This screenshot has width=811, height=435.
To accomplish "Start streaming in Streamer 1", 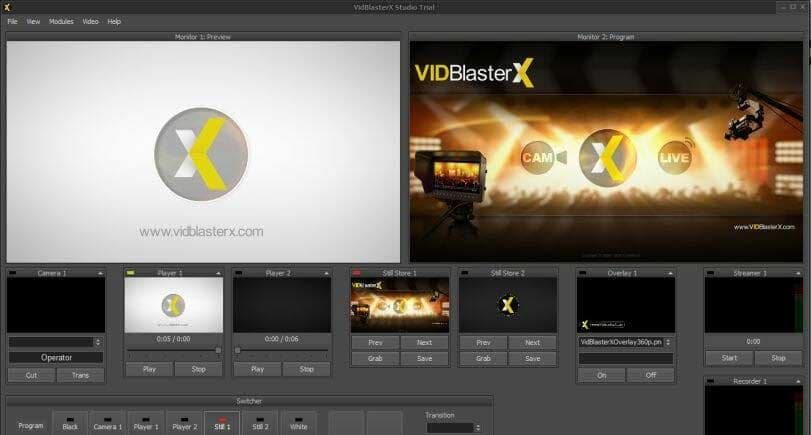I will pos(729,358).
